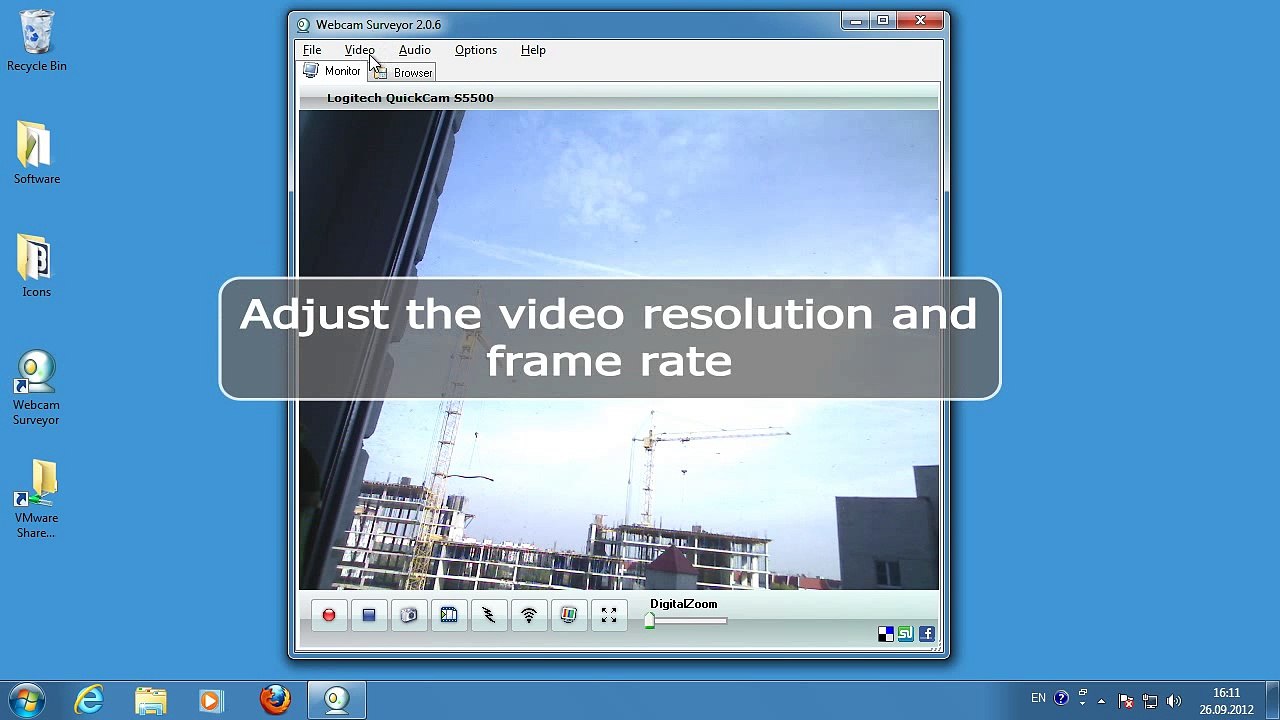Select the Webcam Surveyor desktop shortcut

(36, 388)
